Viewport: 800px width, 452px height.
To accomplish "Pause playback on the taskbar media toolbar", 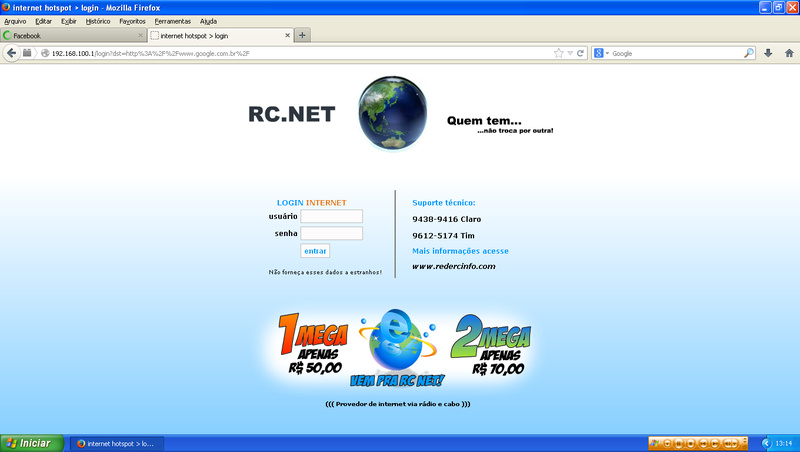I will click(x=679, y=444).
